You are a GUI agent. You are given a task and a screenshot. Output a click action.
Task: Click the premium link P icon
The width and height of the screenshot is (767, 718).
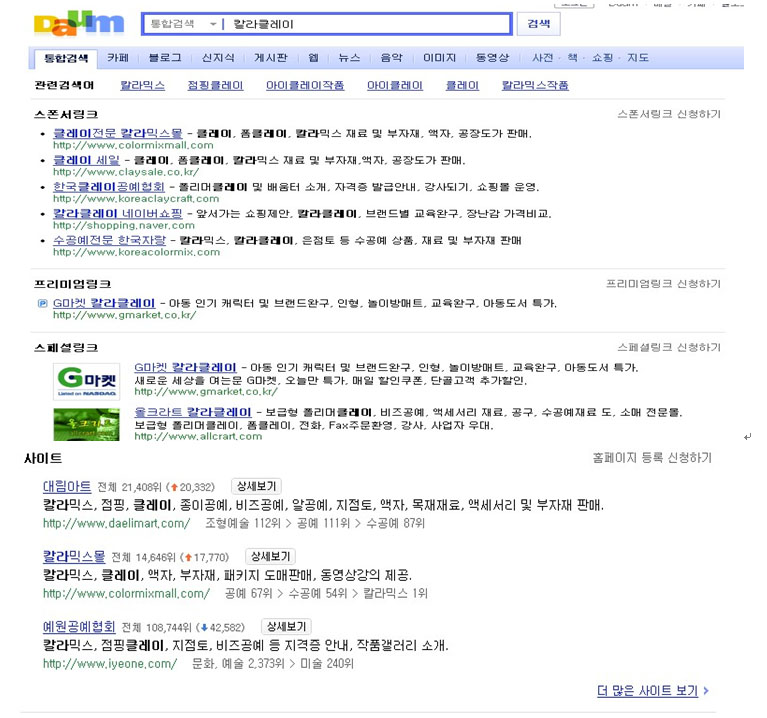click(43, 304)
